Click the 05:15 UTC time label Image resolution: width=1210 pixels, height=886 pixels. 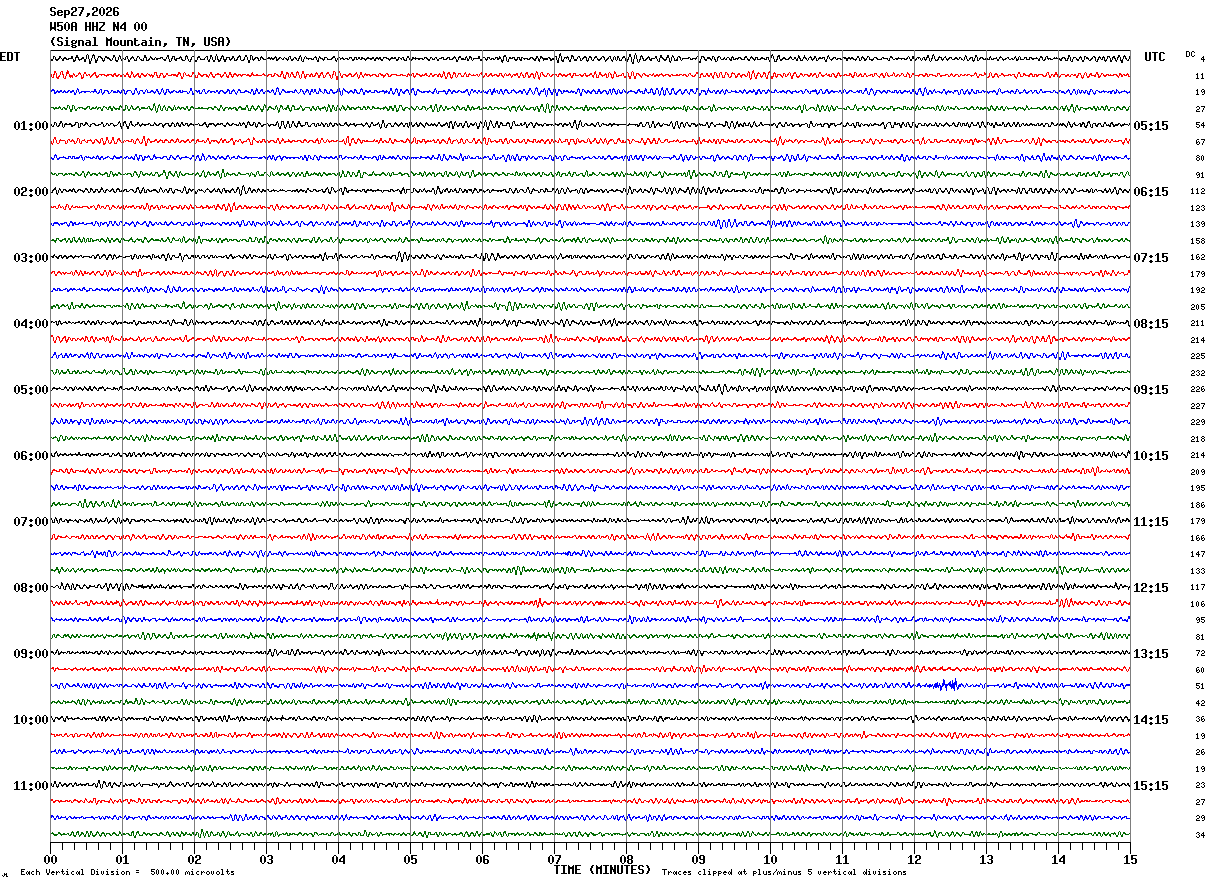[1151, 126]
